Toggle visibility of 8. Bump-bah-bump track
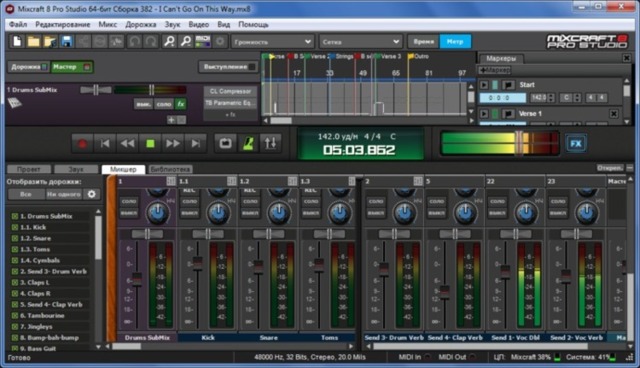 pyautogui.click(x=15, y=338)
